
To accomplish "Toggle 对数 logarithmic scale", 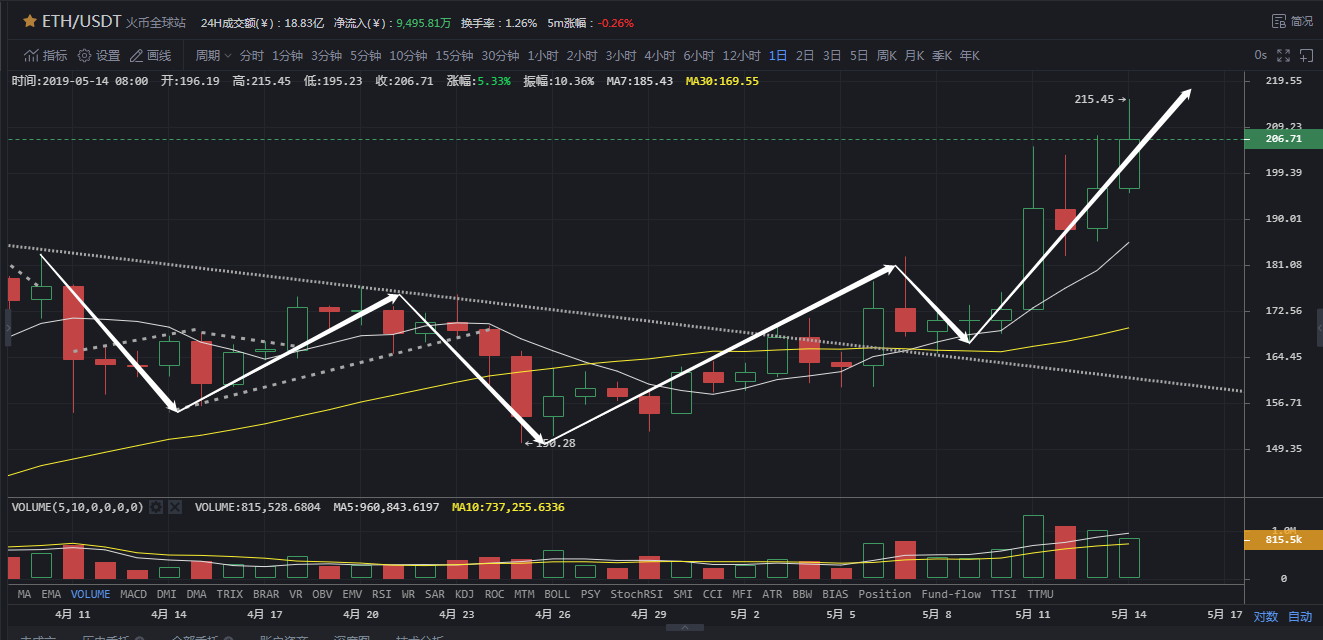I will pos(1265,617).
